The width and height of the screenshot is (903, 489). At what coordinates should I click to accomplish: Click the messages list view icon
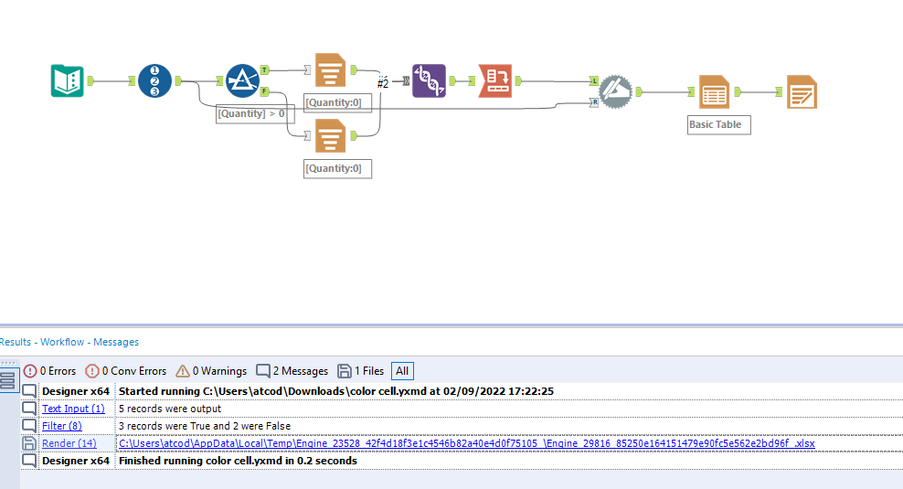click(x=7, y=381)
